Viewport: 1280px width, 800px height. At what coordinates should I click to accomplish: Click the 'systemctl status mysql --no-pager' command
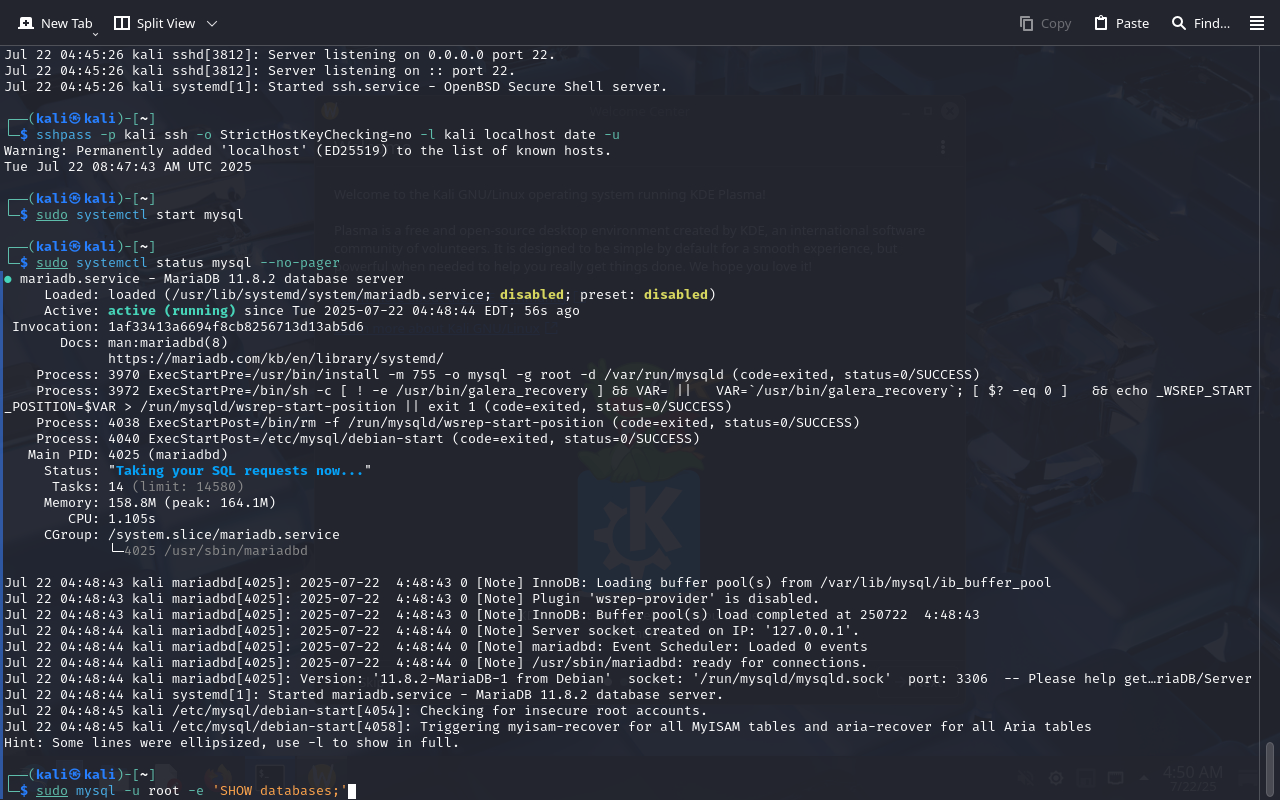point(208,262)
